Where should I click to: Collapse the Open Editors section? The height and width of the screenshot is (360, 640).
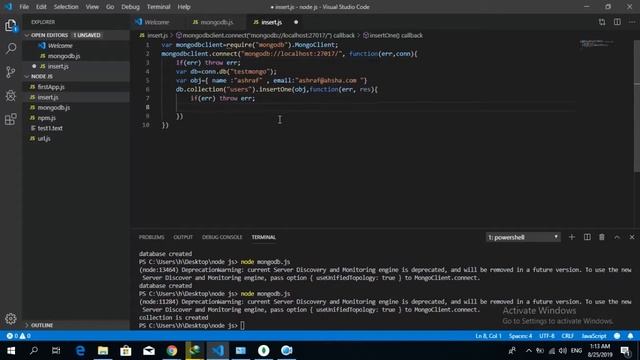click(76, 35)
